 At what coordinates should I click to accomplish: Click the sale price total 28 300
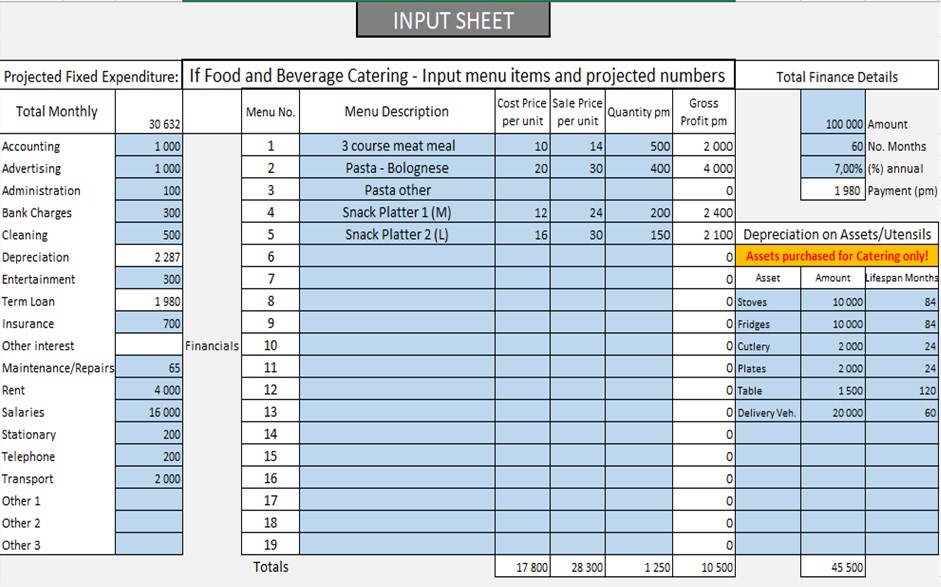coord(577,567)
